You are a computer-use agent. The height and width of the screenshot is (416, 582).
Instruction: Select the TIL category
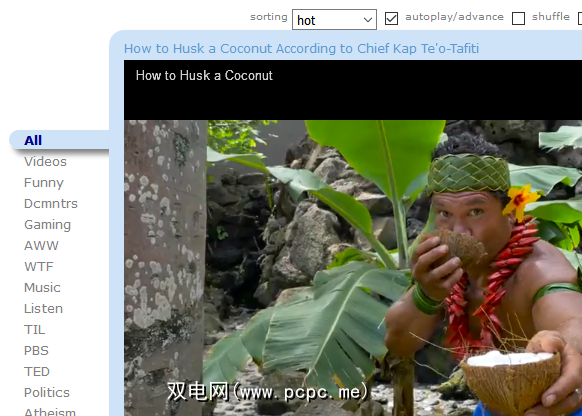(35, 330)
